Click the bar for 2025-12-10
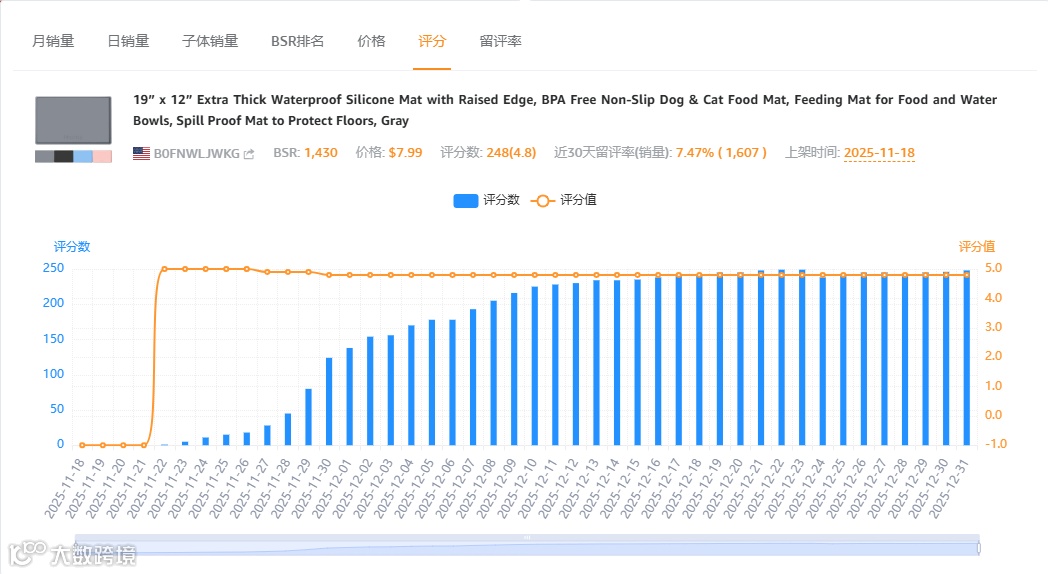Screen dimensions: 1048x574 coord(535,366)
